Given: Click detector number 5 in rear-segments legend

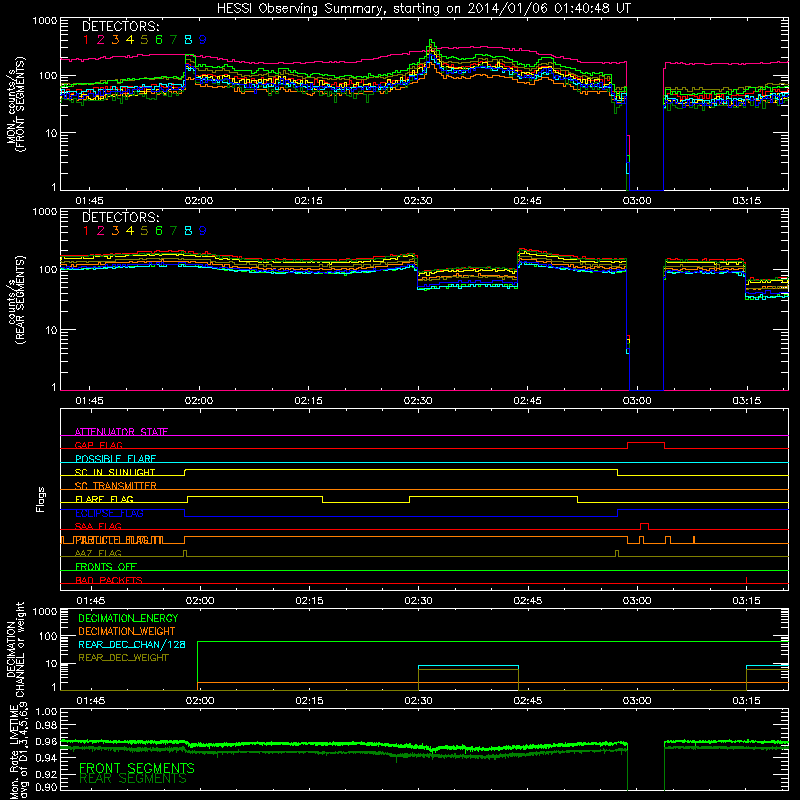Looking at the screenshot, I should click(x=144, y=231).
